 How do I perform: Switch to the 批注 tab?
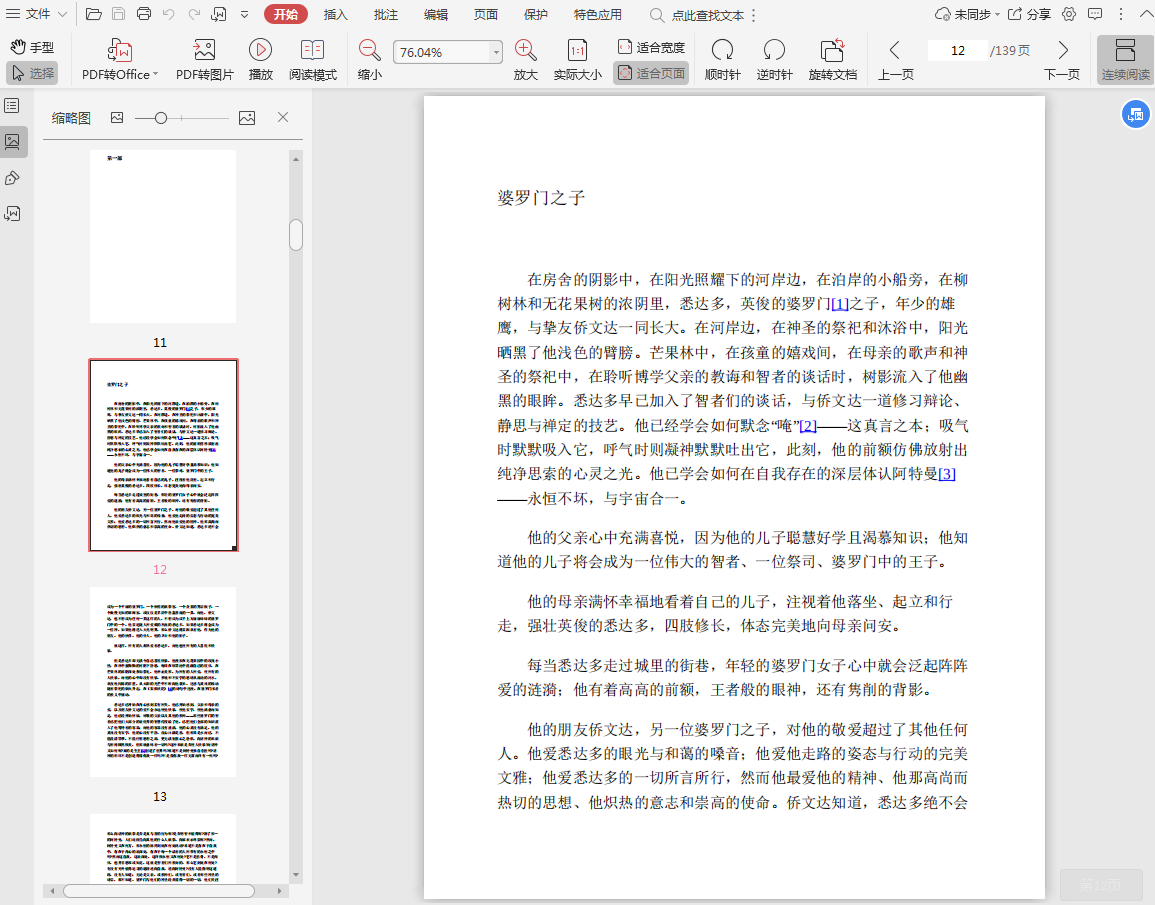[385, 15]
